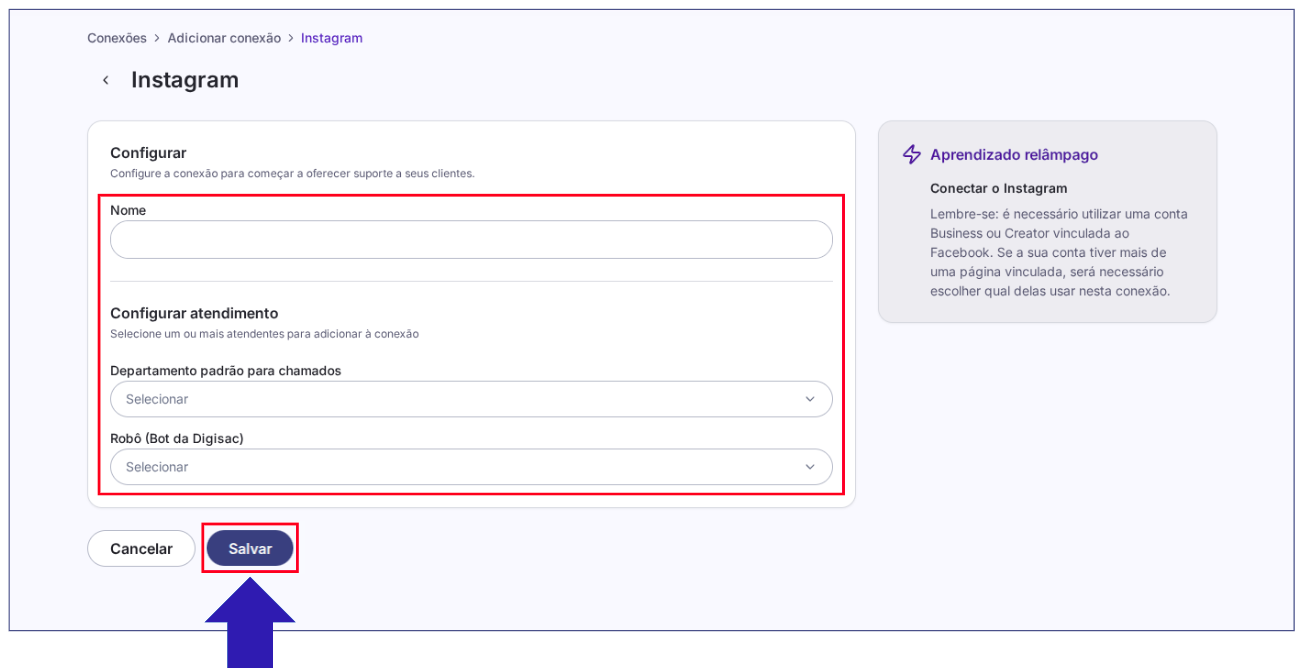Click the back chevron beside Instagram title
This screenshot has height=671, width=1303.
tap(106, 80)
